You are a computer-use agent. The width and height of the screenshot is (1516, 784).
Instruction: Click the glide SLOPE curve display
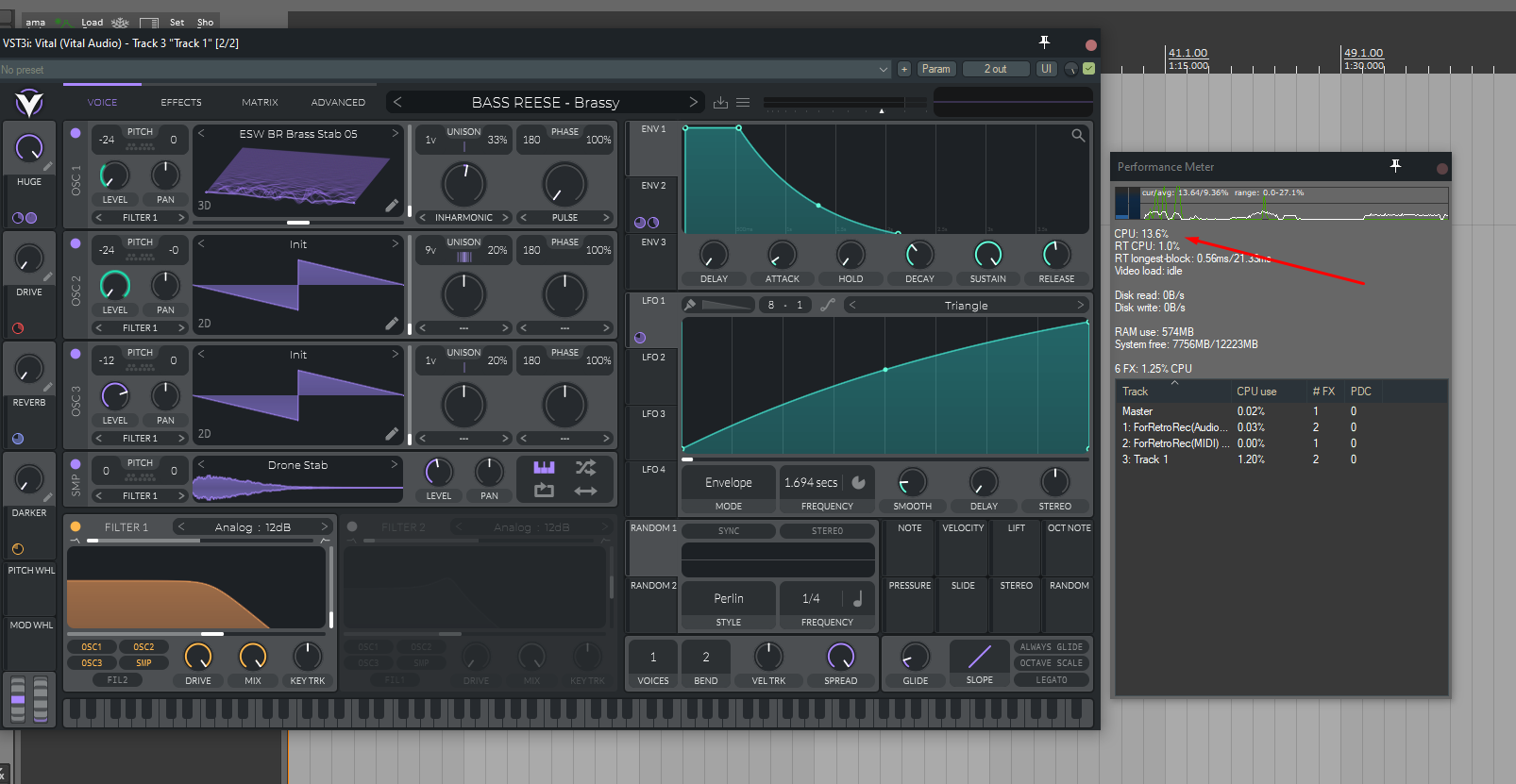point(979,656)
